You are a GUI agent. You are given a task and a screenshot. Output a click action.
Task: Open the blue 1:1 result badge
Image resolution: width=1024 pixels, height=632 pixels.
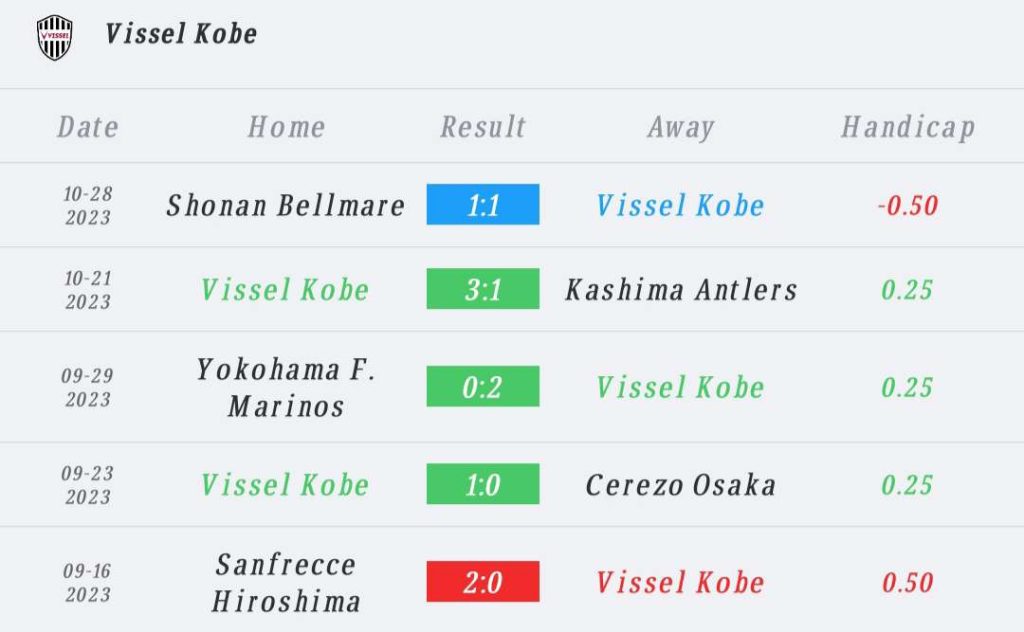click(x=483, y=204)
